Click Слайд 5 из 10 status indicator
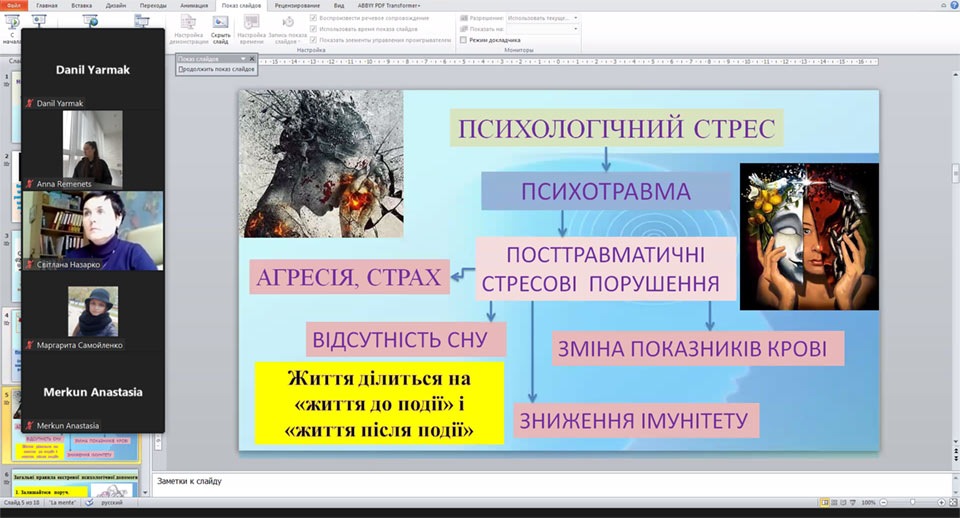Screen dimensions: 960x518 [21, 503]
